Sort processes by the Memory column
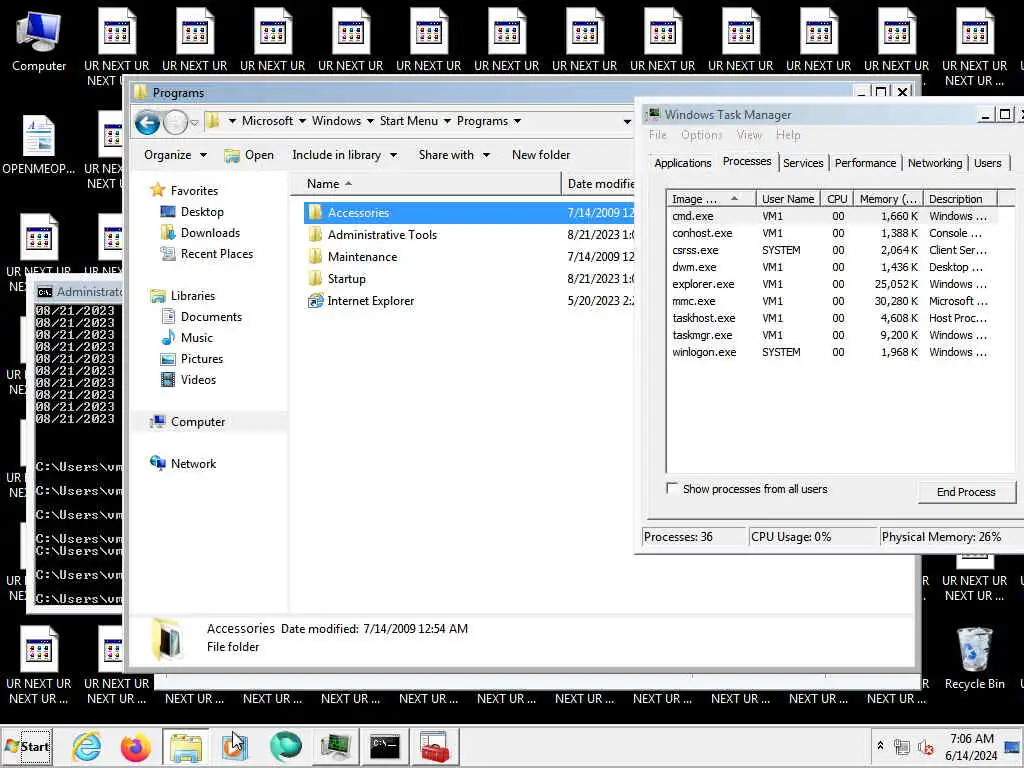Image resolution: width=1024 pixels, height=768 pixels. [x=888, y=199]
